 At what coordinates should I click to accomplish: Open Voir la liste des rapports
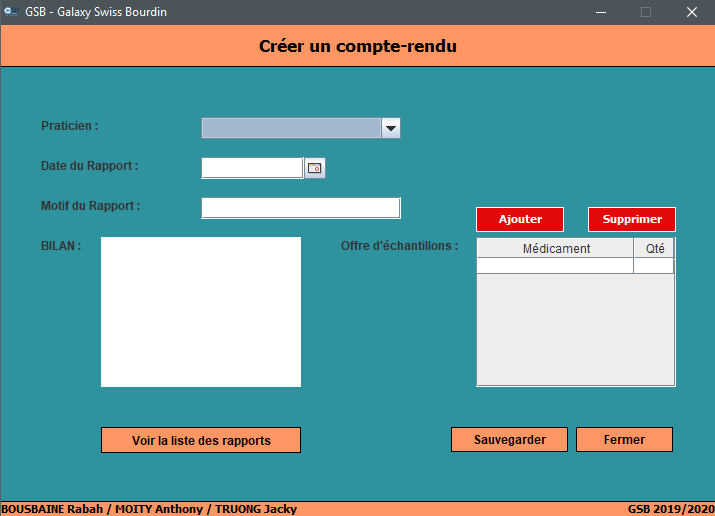click(201, 440)
